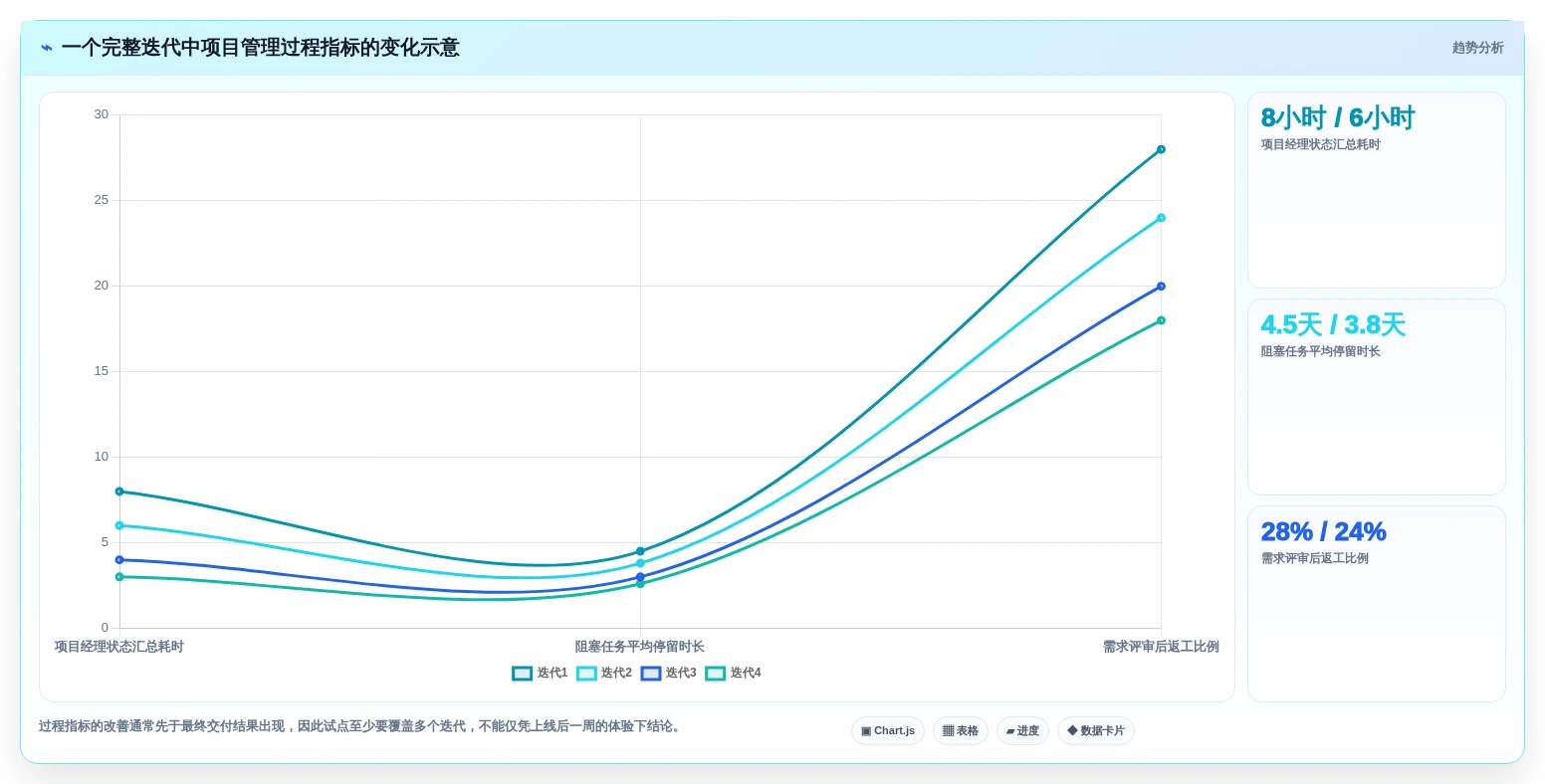This screenshot has width=1545, height=784.
Task: Click the 数据卡片 tag pill
Action: (x=1096, y=731)
